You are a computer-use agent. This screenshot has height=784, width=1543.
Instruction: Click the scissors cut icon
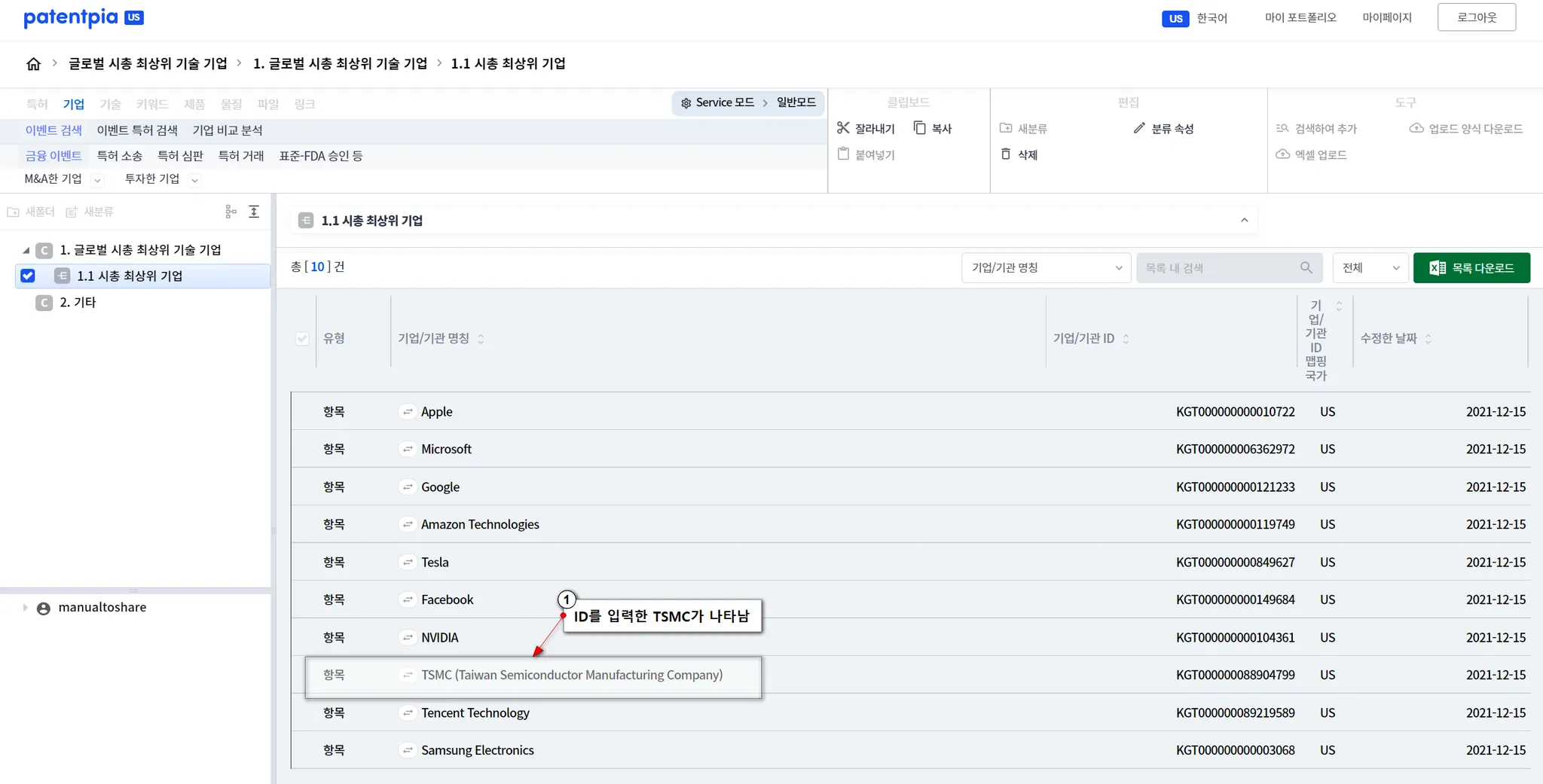[843, 128]
